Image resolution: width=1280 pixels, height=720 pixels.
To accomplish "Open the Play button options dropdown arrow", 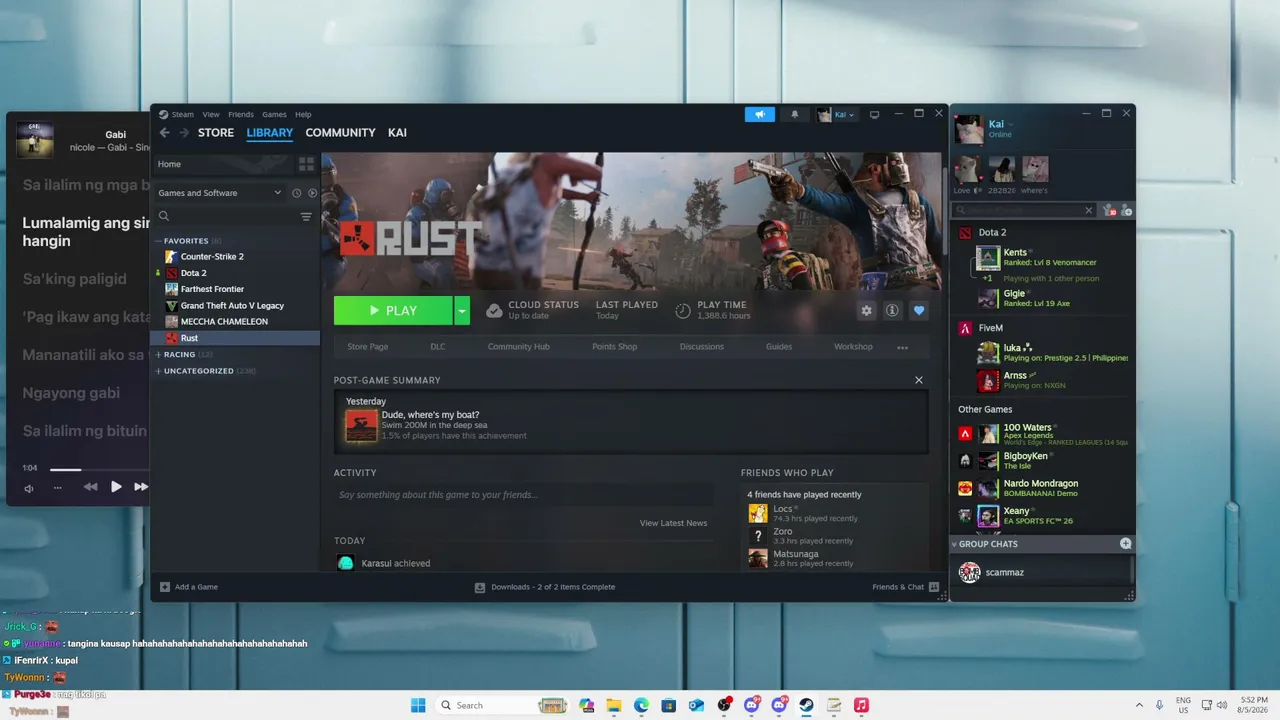I will [x=462, y=311].
